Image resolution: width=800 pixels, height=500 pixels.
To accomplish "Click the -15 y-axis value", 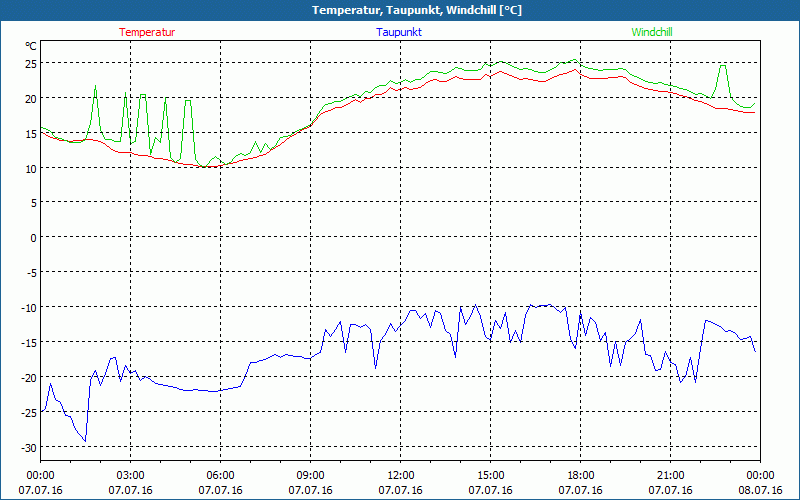I will pyautogui.click(x=29, y=343).
